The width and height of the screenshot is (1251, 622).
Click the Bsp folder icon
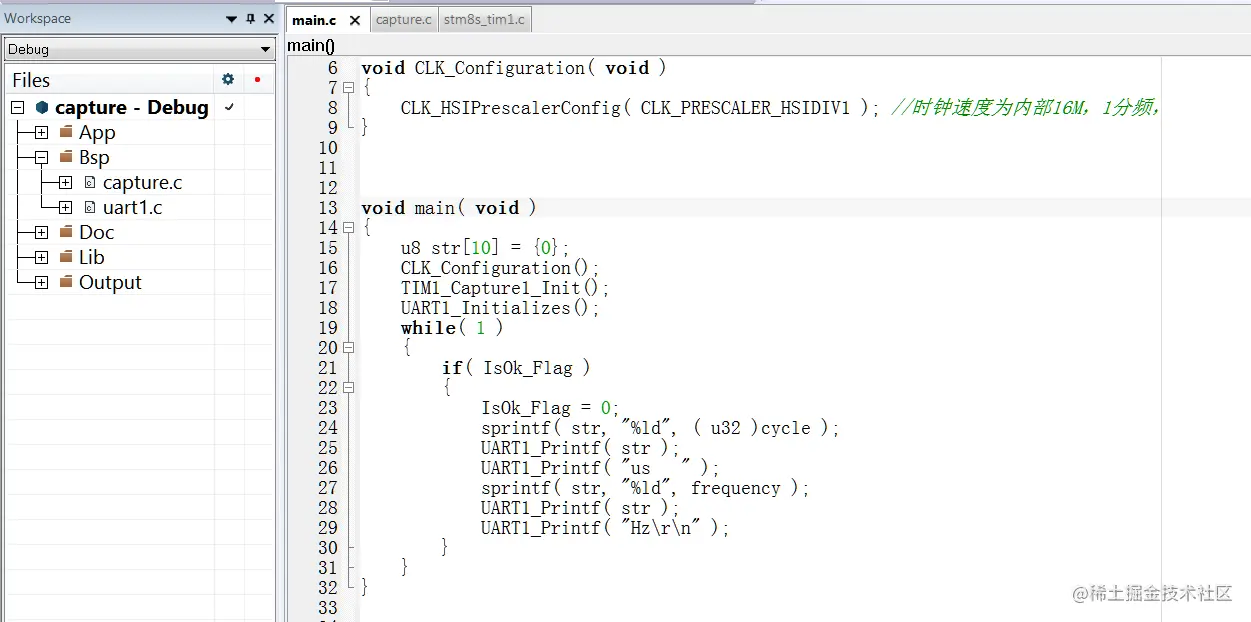pyautogui.click(x=66, y=157)
